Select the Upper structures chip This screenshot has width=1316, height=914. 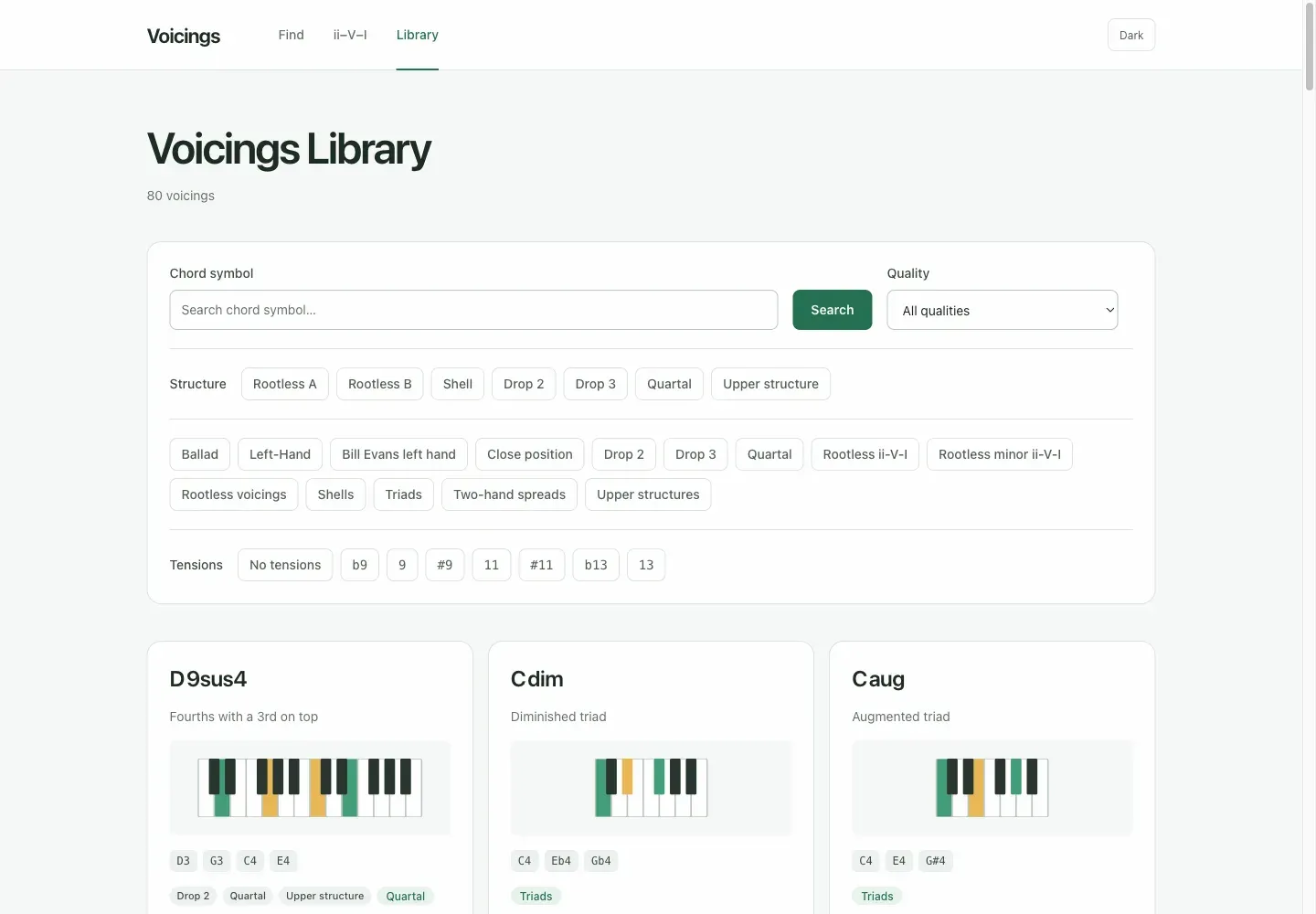point(649,494)
